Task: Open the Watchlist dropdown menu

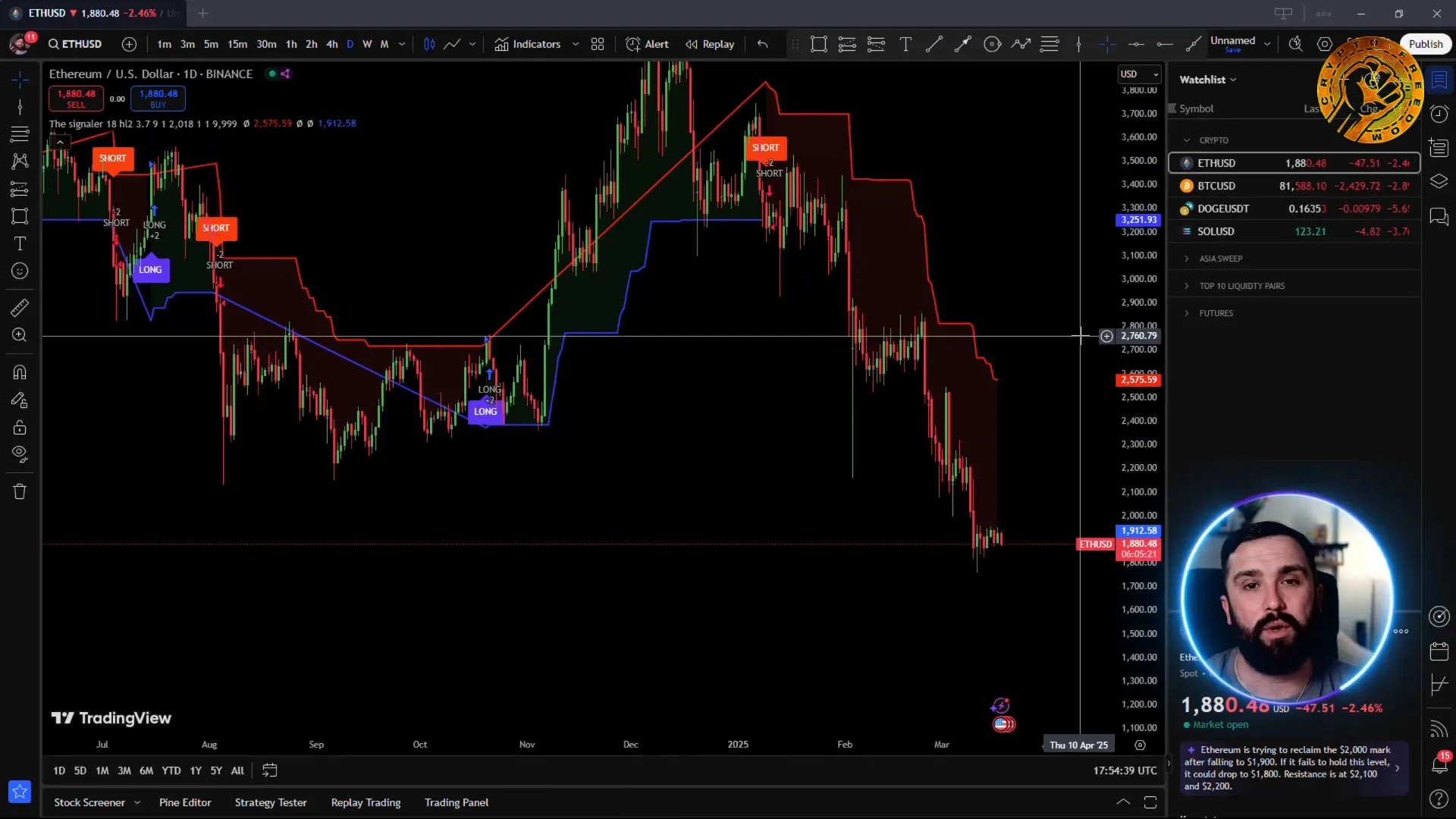Action: (x=1207, y=80)
